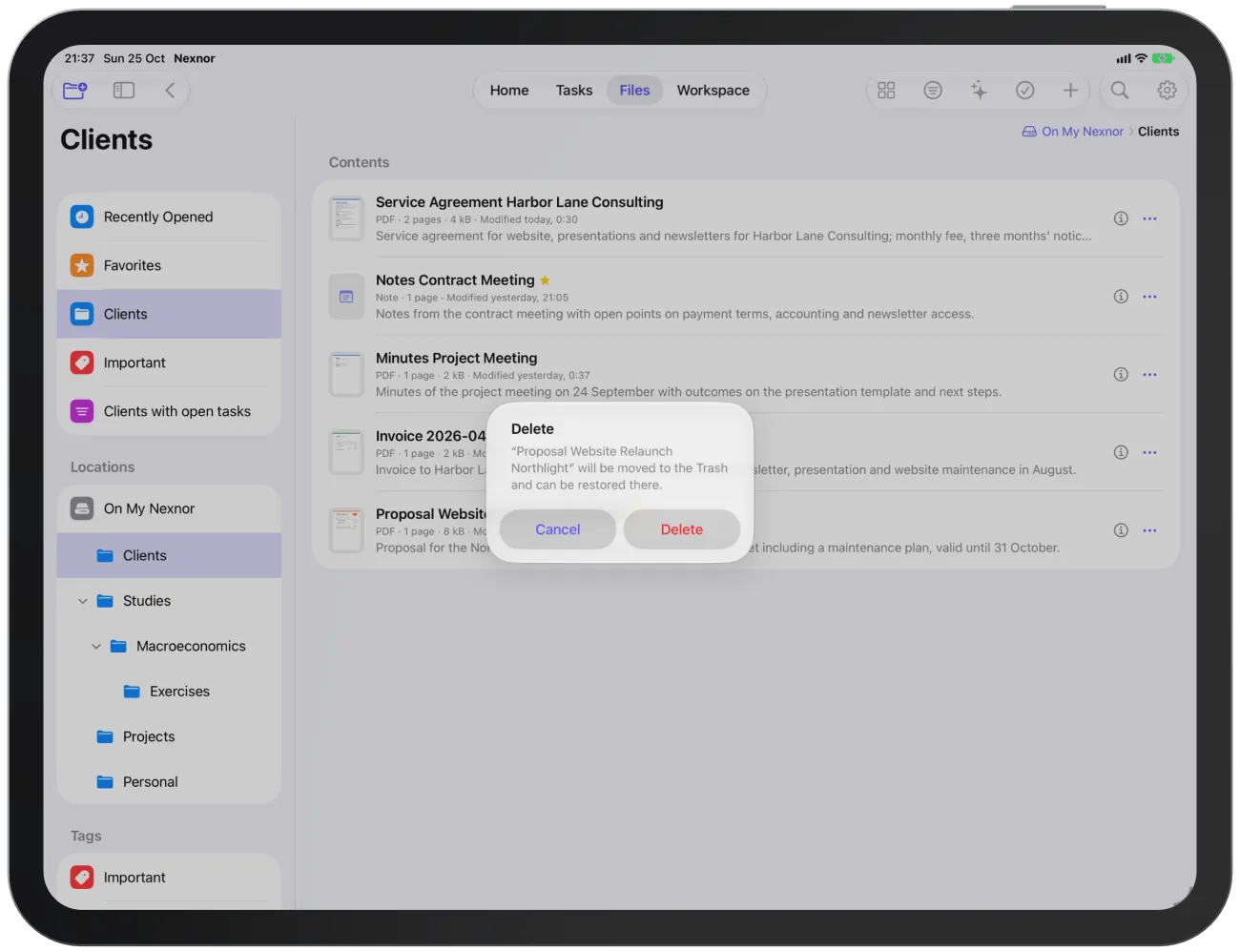The width and height of the screenshot is (1240, 952).
Task: Open the sparkle AI assistant icon
Action: [x=979, y=91]
